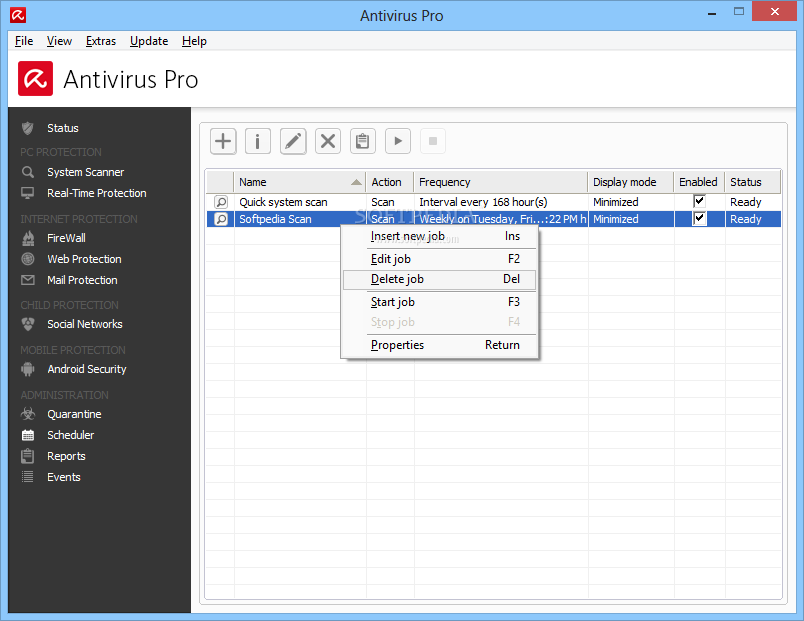Click the Avira icon in title bar
Image resolution: width=804 pixels, height=621 pixels.
click(18, 15)
